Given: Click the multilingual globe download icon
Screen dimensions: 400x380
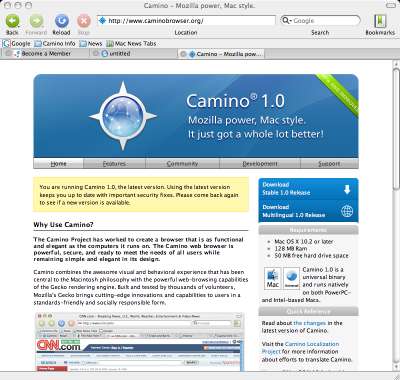Looking at the screenshot, I should tap(347, 211).
